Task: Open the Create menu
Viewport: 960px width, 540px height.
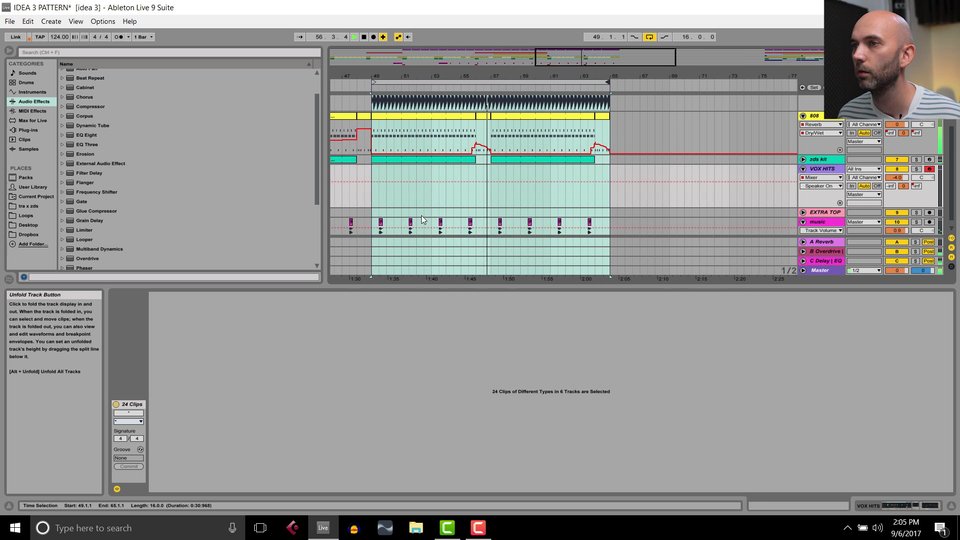Action: [51, 21]
